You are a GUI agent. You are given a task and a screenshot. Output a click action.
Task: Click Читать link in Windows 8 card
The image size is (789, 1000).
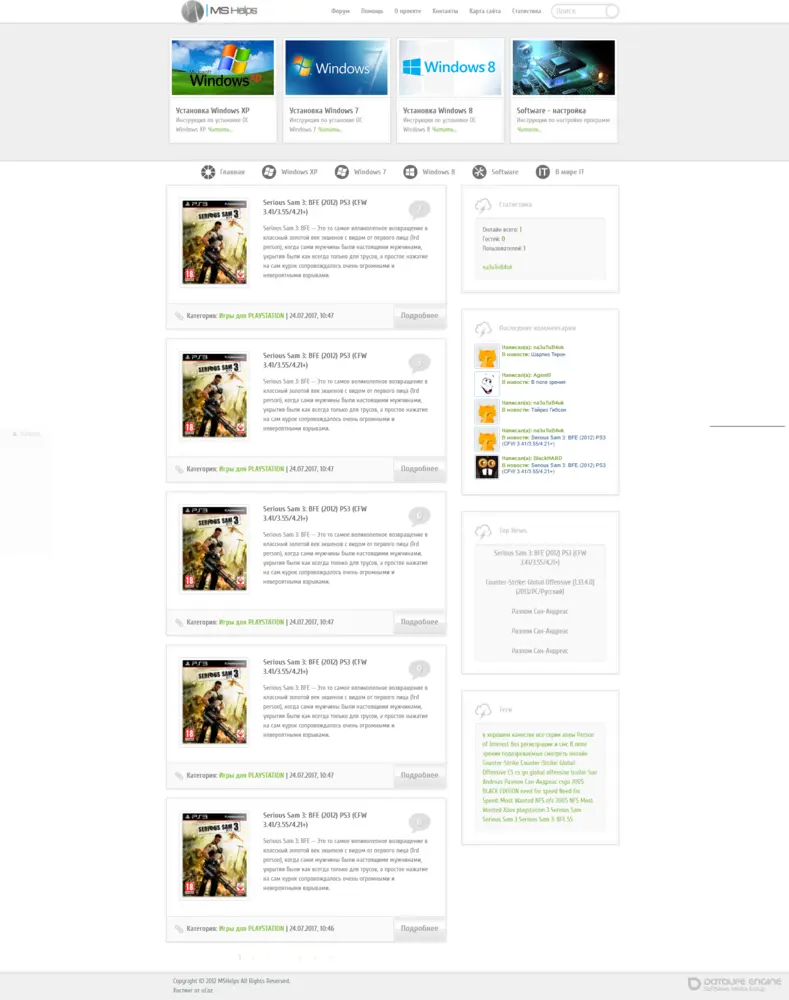[x=443, y=129]
